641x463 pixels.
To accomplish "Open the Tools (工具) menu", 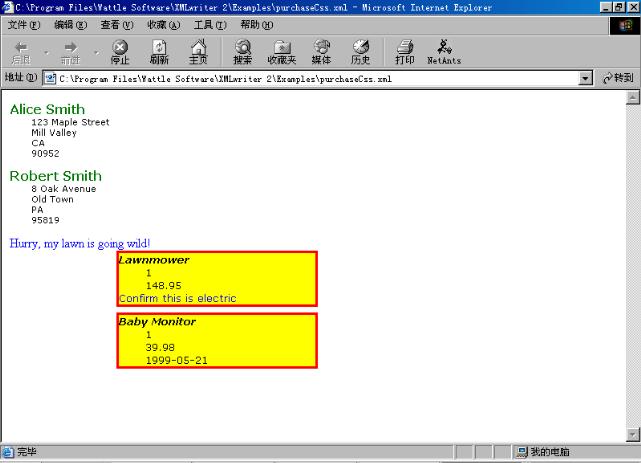I will [x=210, y=25].
